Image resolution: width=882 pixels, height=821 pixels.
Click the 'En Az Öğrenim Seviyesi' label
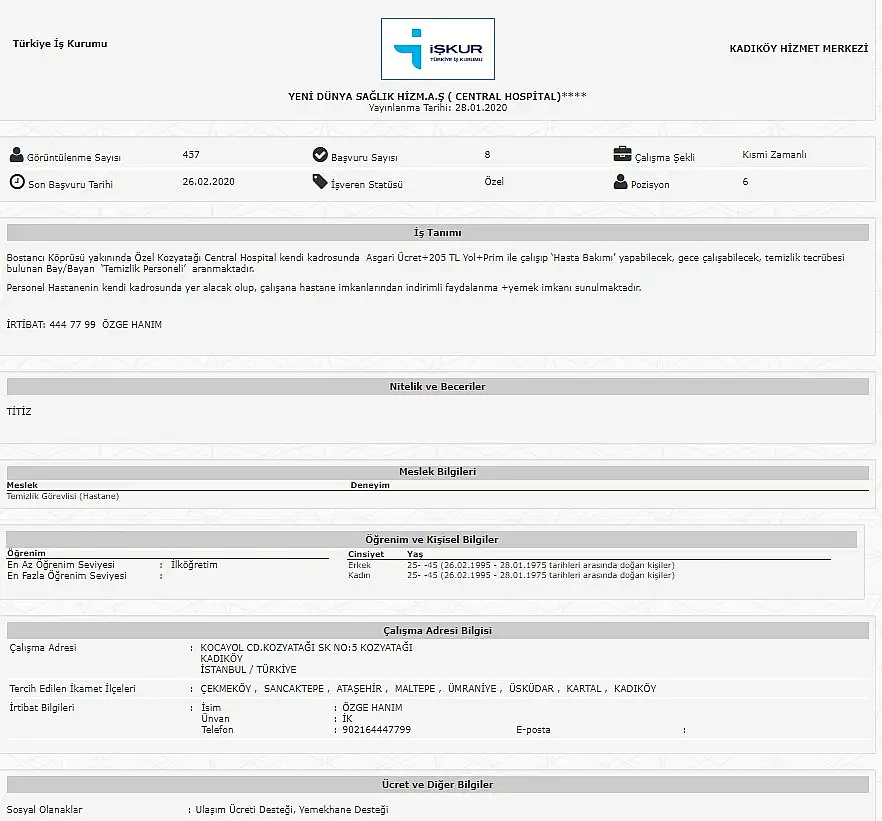pyautogui.click(x=61, y=565)
